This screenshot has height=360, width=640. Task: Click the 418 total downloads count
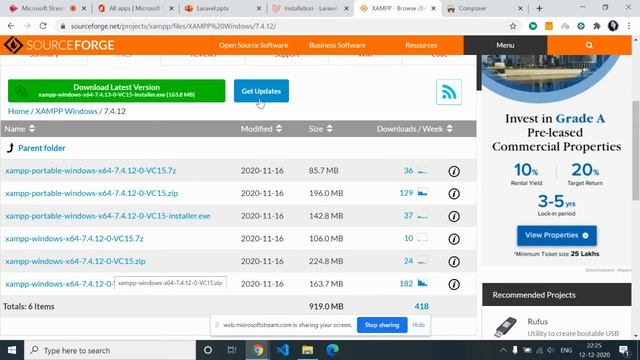tap(421, 307)
